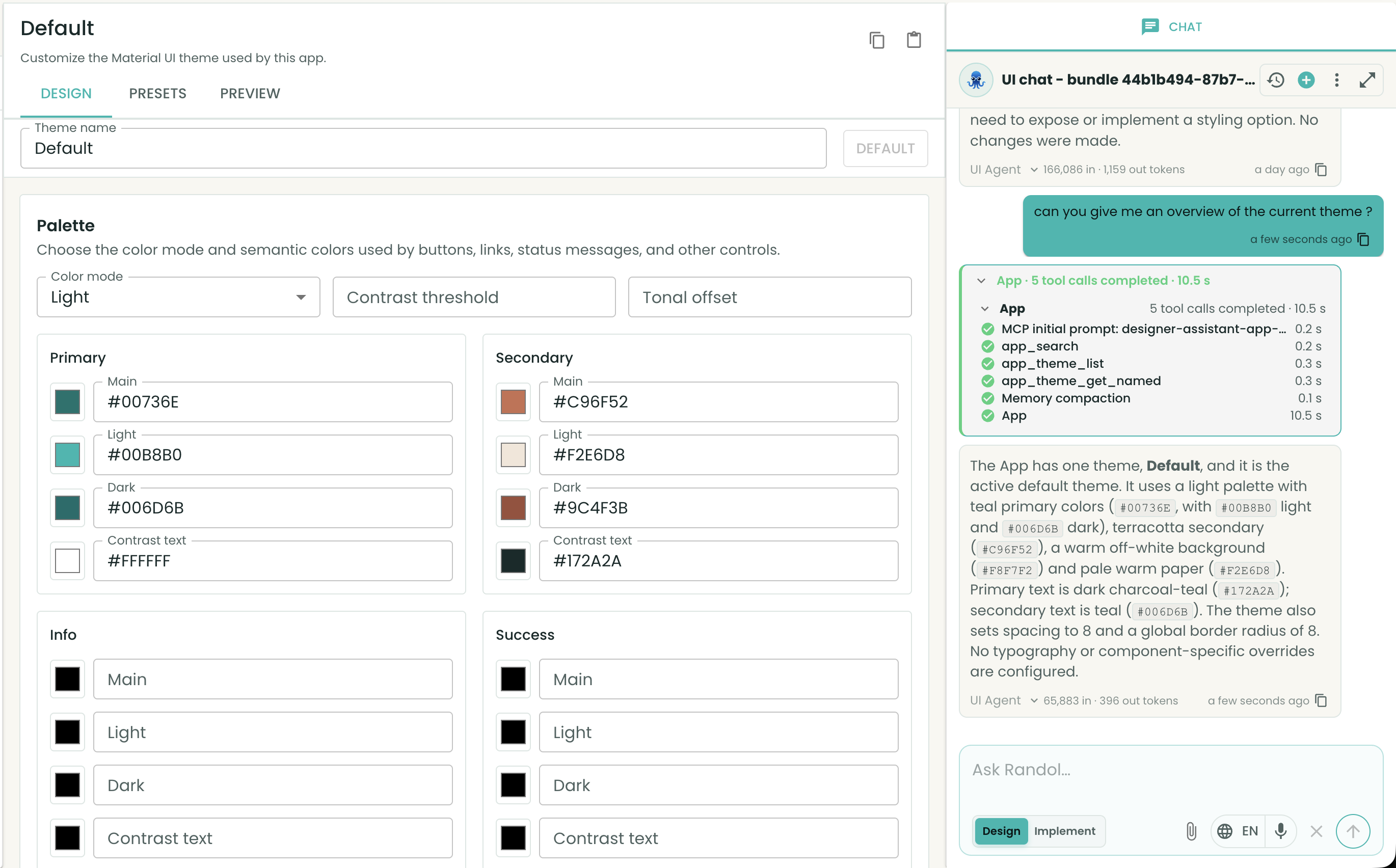Switch to Implement mode toggle

1065,831
